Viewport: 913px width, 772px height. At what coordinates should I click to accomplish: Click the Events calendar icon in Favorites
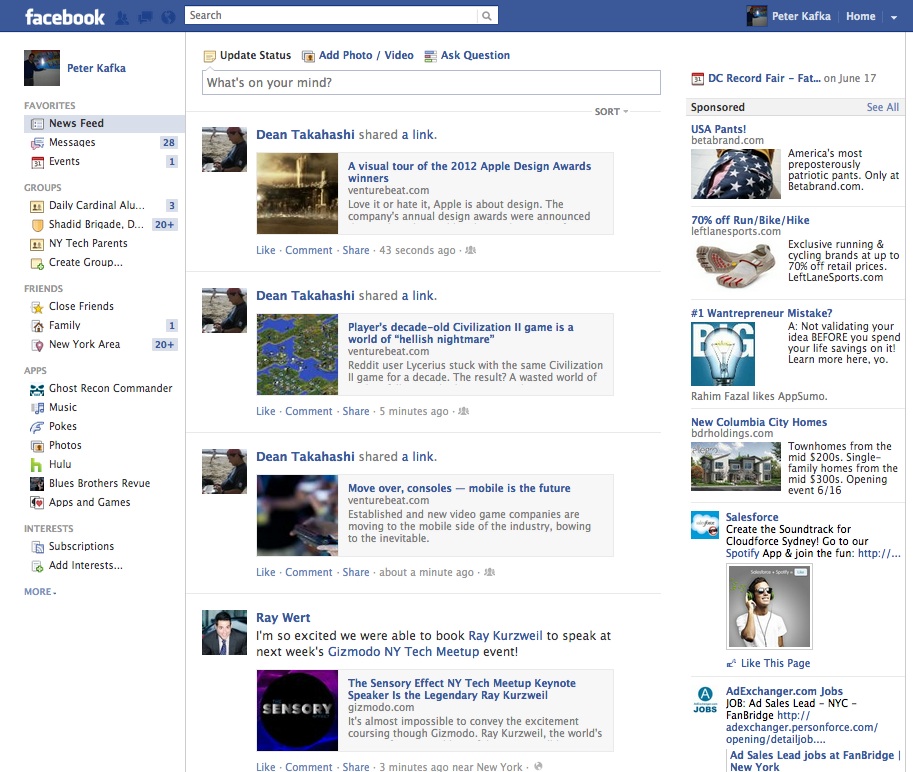point(37,162)
